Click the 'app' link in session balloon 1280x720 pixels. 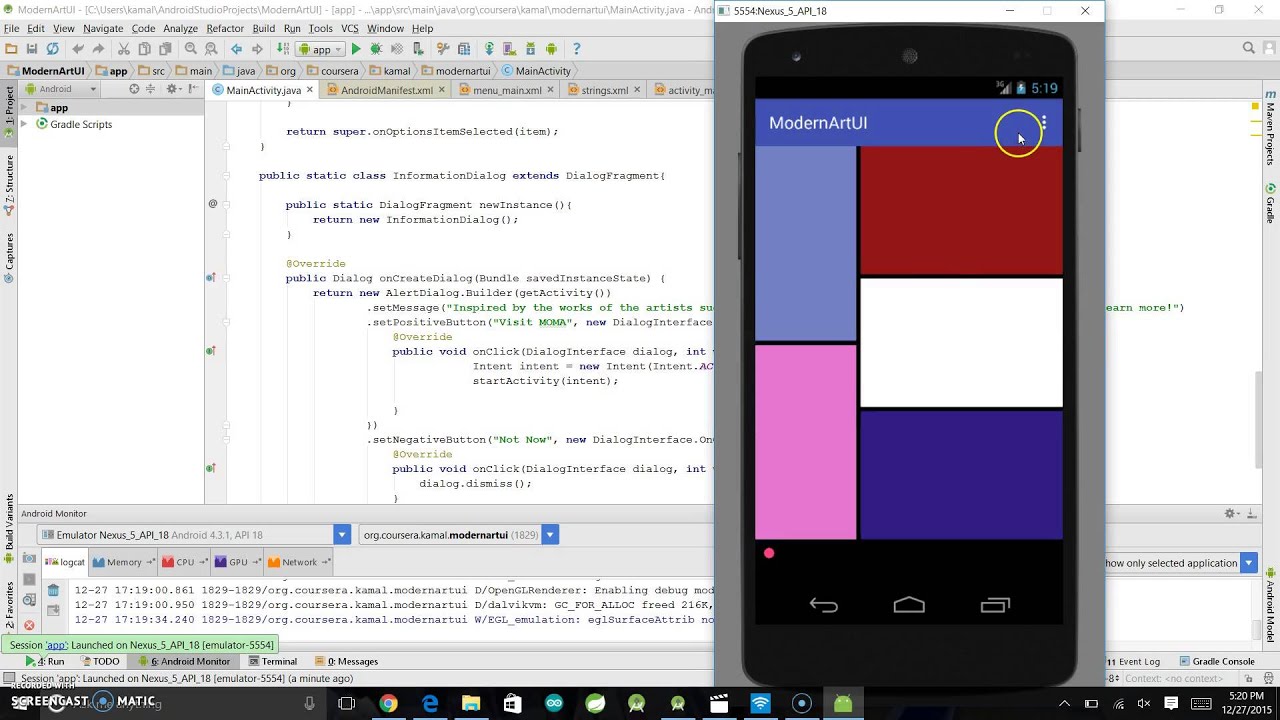click(x=56, y=645)
